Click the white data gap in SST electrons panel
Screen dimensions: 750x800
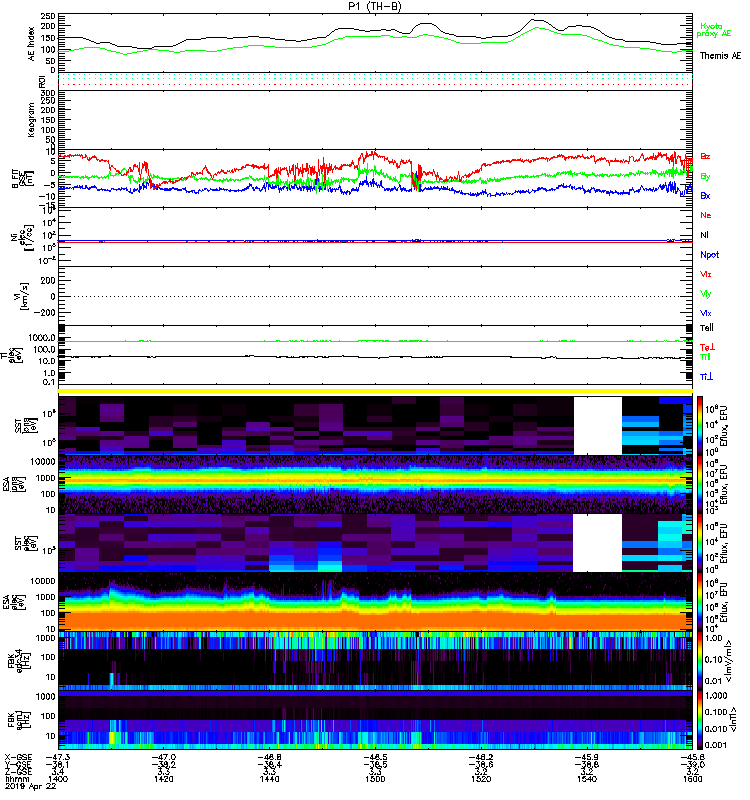[597, 543]
